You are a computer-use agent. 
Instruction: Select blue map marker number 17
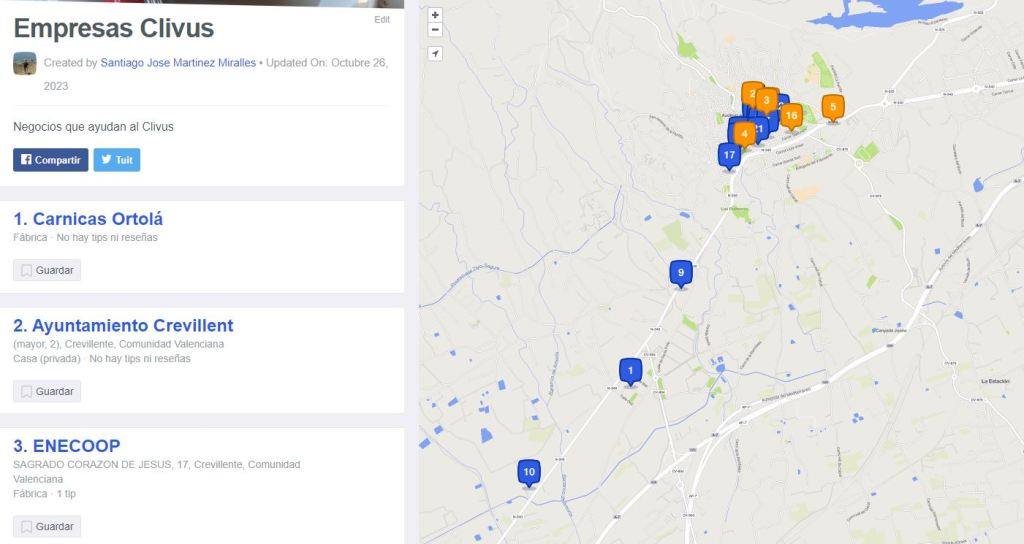(729, 155)
